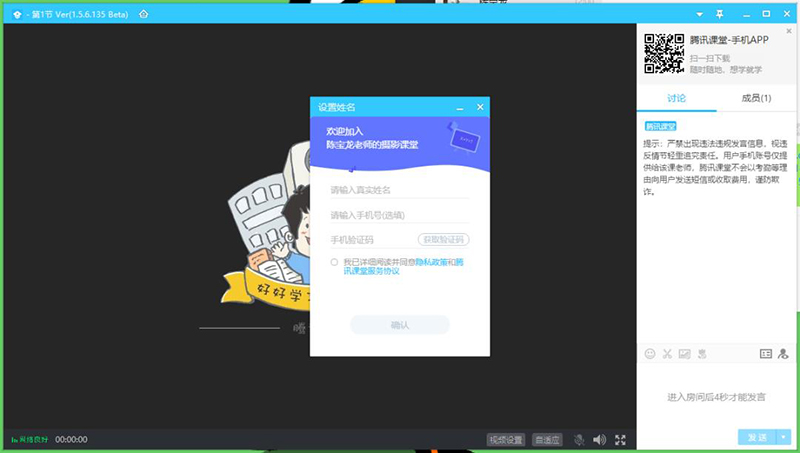Click the 获取验证码 button

coord(443,240)
